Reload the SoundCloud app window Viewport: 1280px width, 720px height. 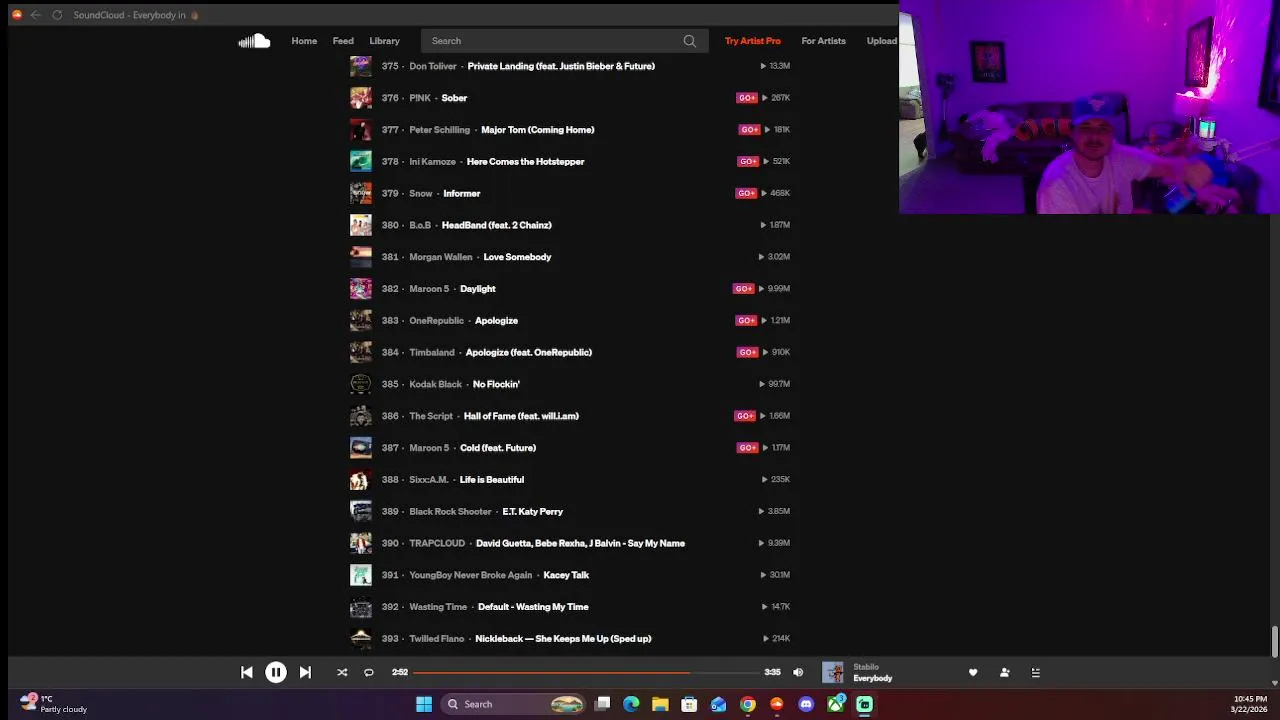(57, 15)
